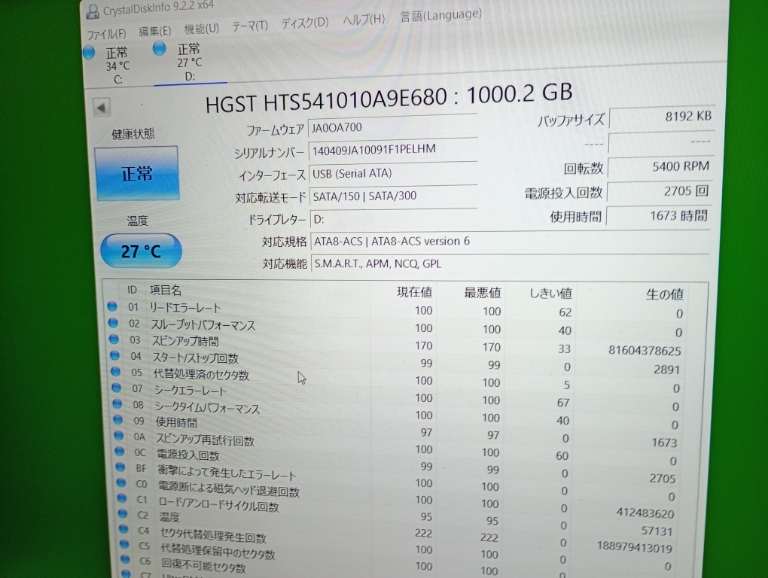Click status dot for 0C 電源投入回数
Viewport: 768px width, 578px height.
tap(120, 451)
